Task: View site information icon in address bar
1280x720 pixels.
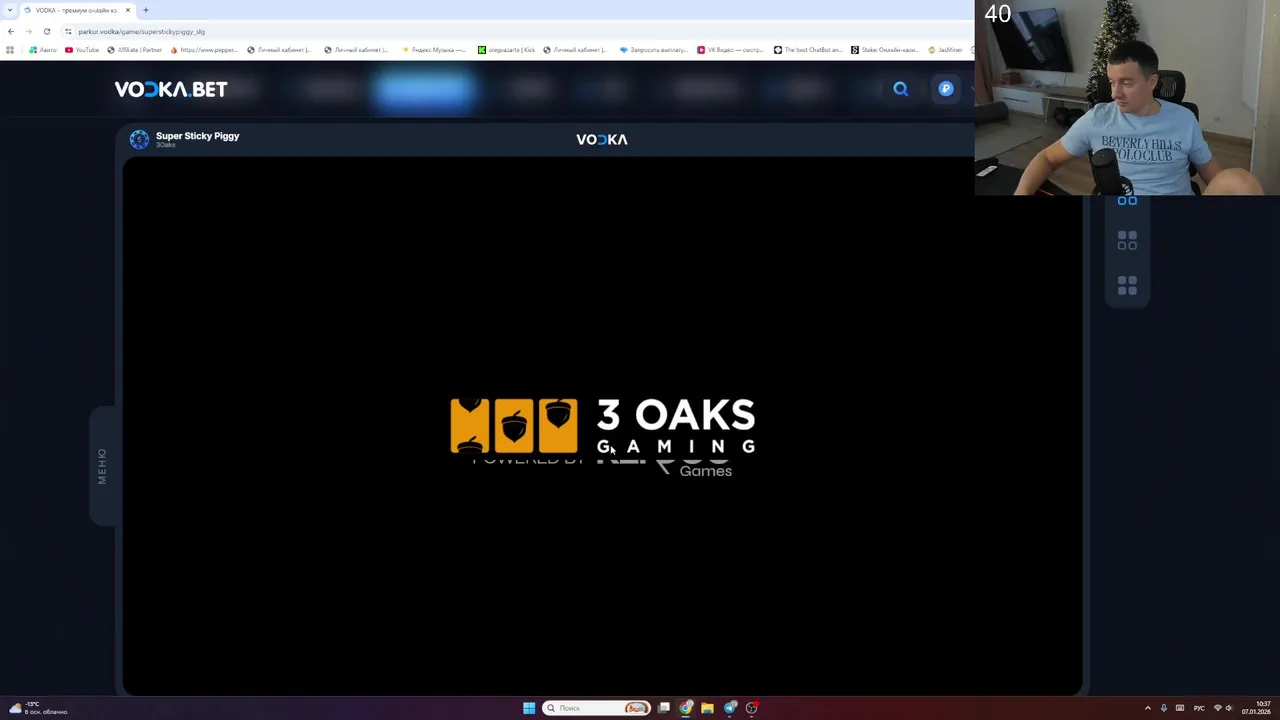Action: 68,31
